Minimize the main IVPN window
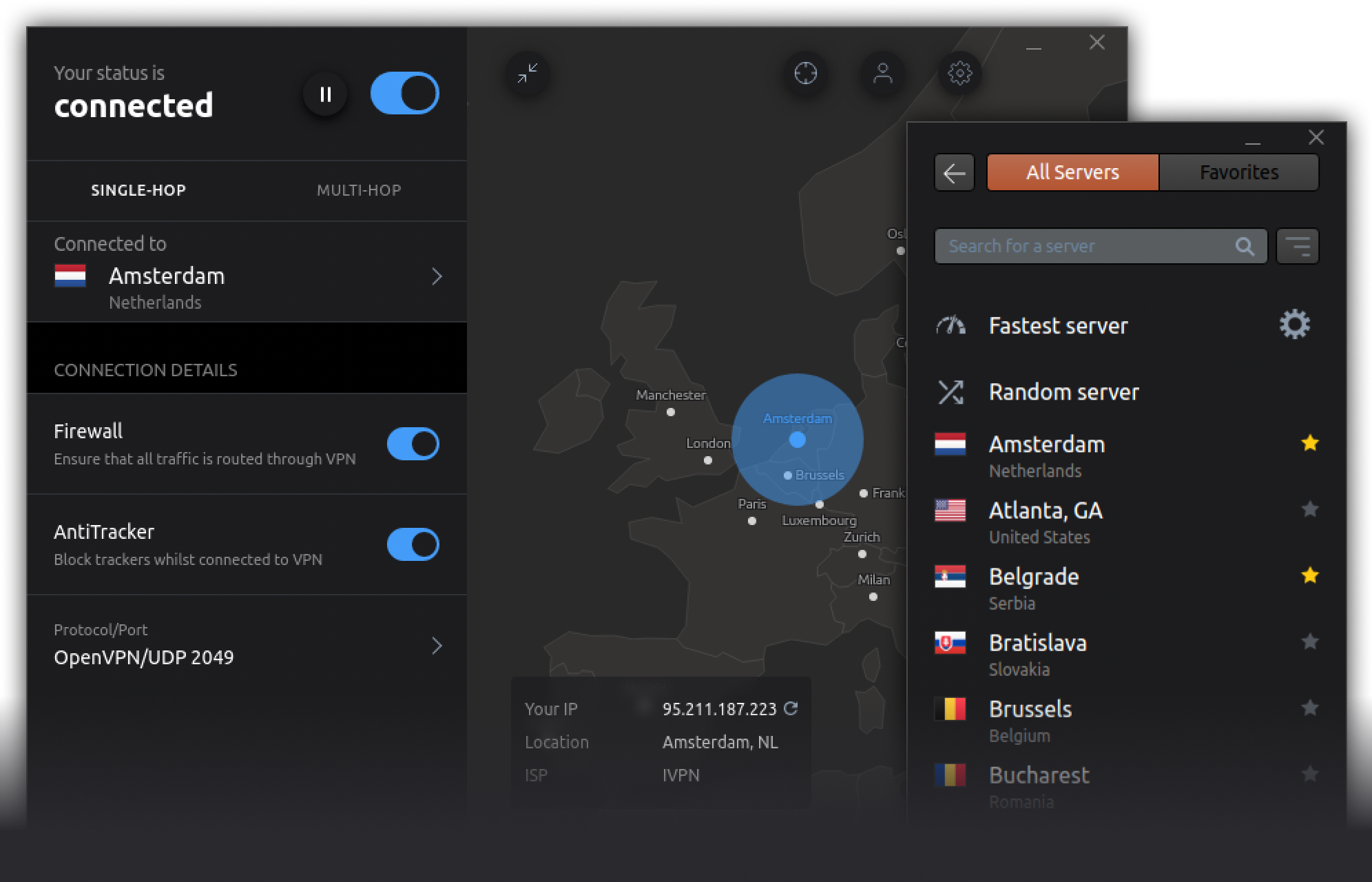Viewport: 1372px width, 882px height. coord(1034,48)
